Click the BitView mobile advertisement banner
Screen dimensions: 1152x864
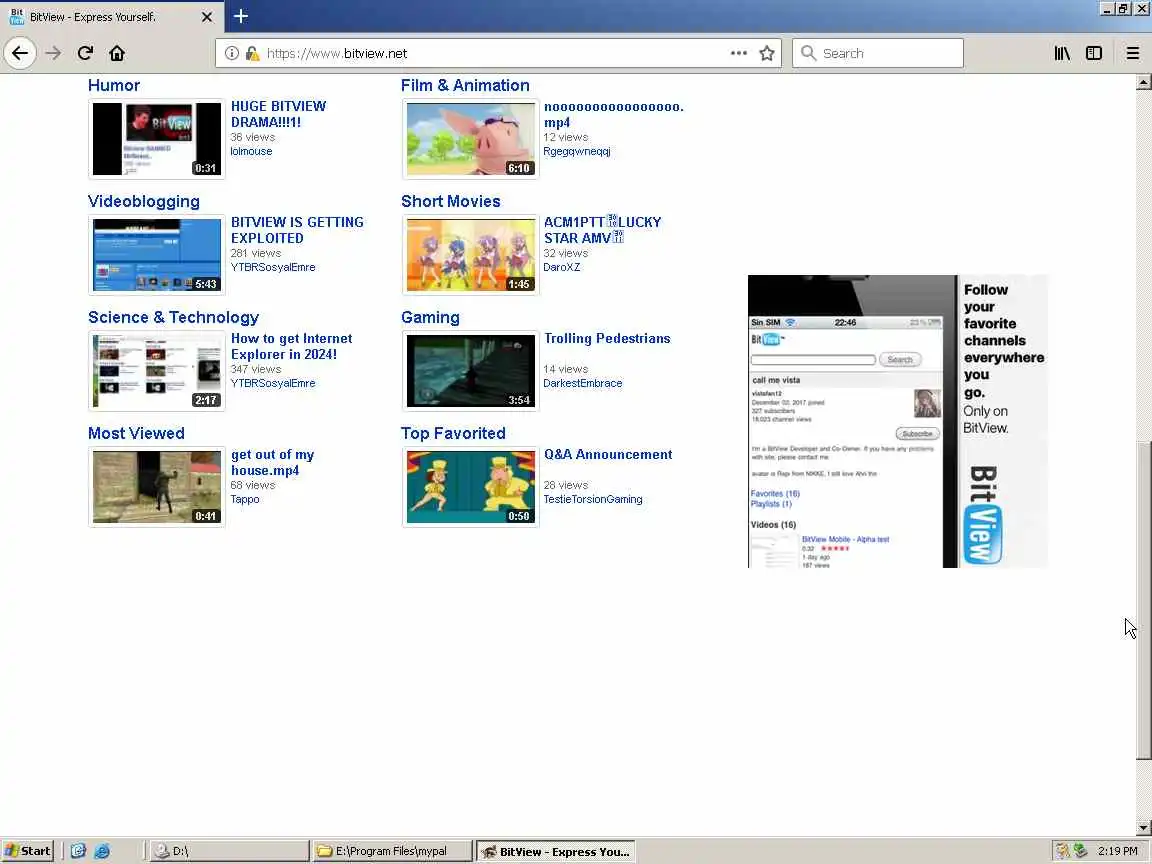click(898, 421)
